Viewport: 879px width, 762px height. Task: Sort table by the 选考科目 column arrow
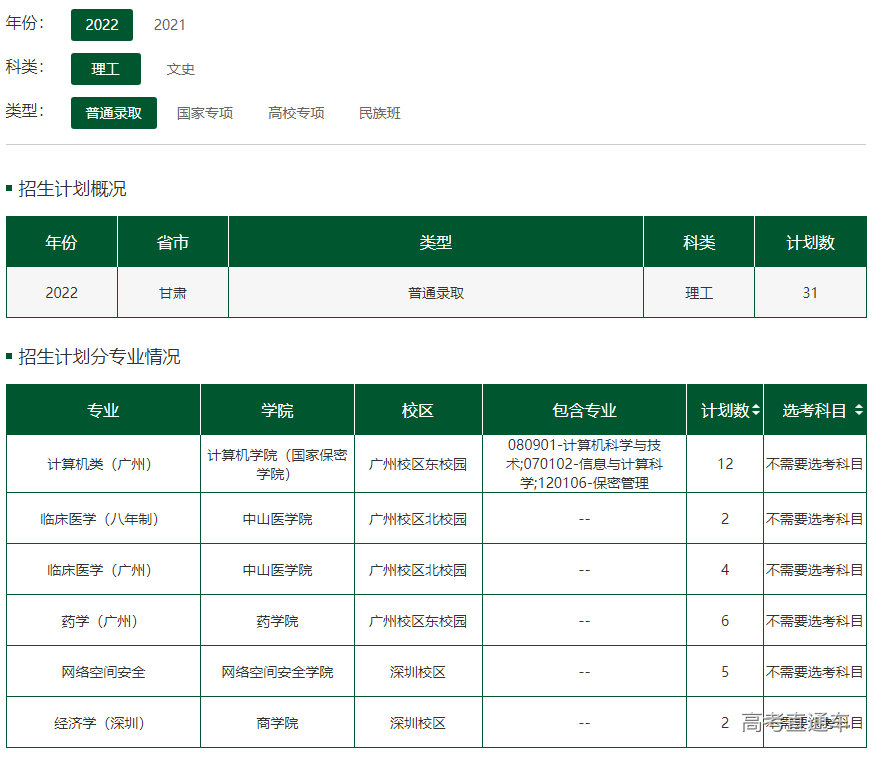pos(861,410)
